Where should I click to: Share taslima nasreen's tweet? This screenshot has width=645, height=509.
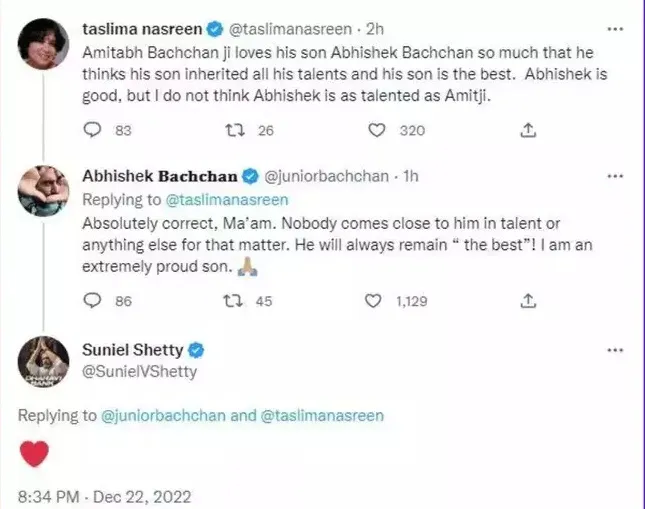click(530, 130)
